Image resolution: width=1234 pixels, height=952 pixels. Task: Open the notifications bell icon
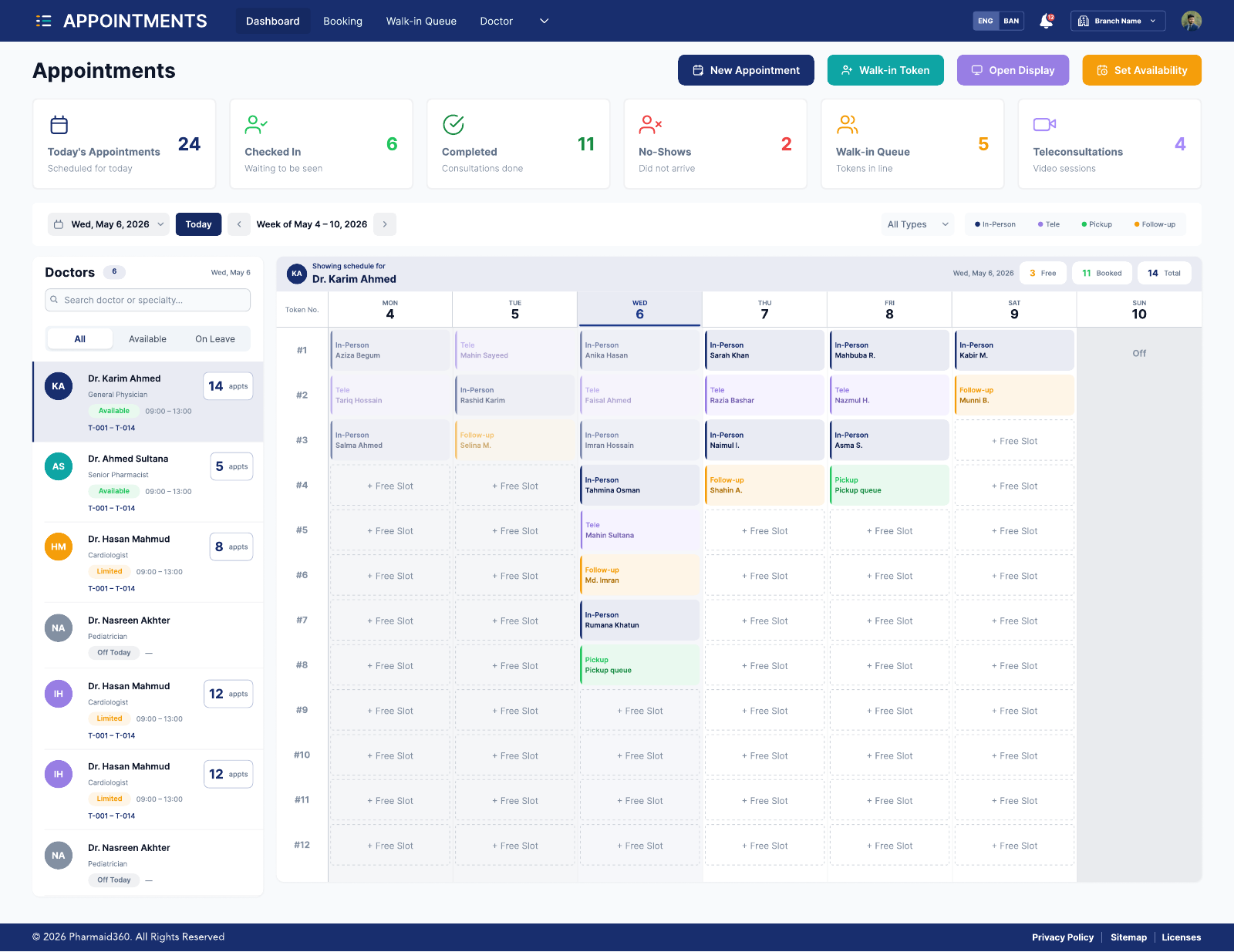click(1047, 21)
